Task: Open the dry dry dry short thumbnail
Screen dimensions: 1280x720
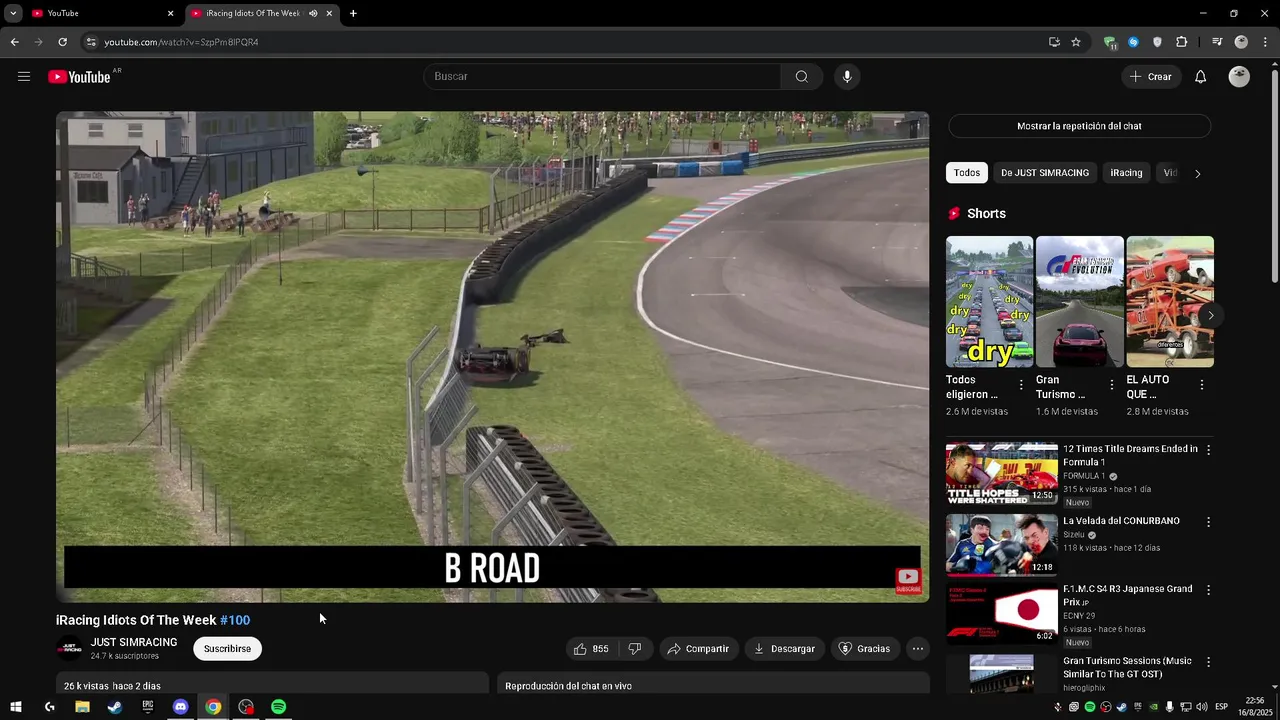Action: coord(990,302)
